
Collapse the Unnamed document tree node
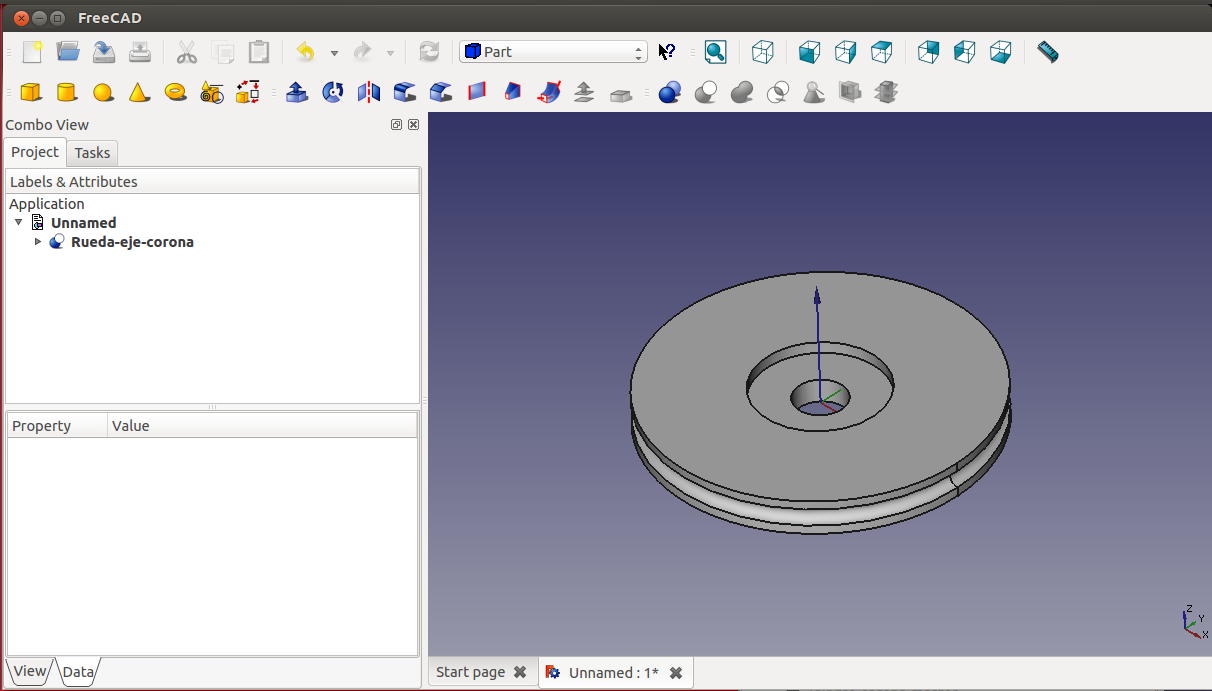point(18,222)
